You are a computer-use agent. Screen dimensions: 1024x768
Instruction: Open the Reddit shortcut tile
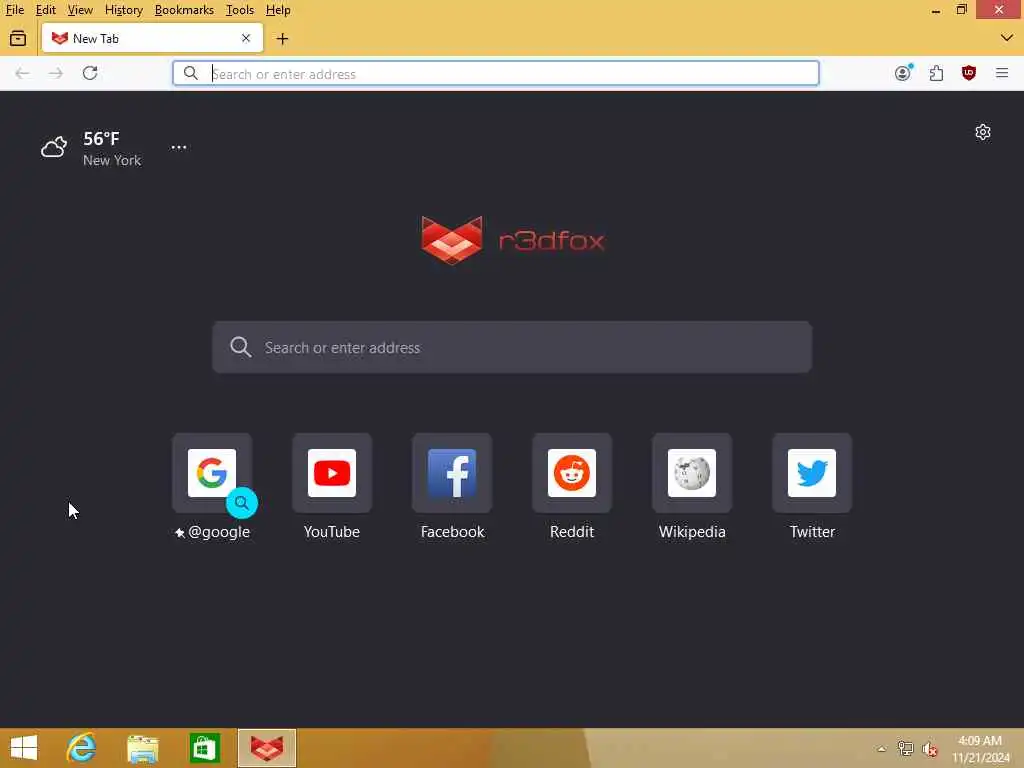pos(572,473)
